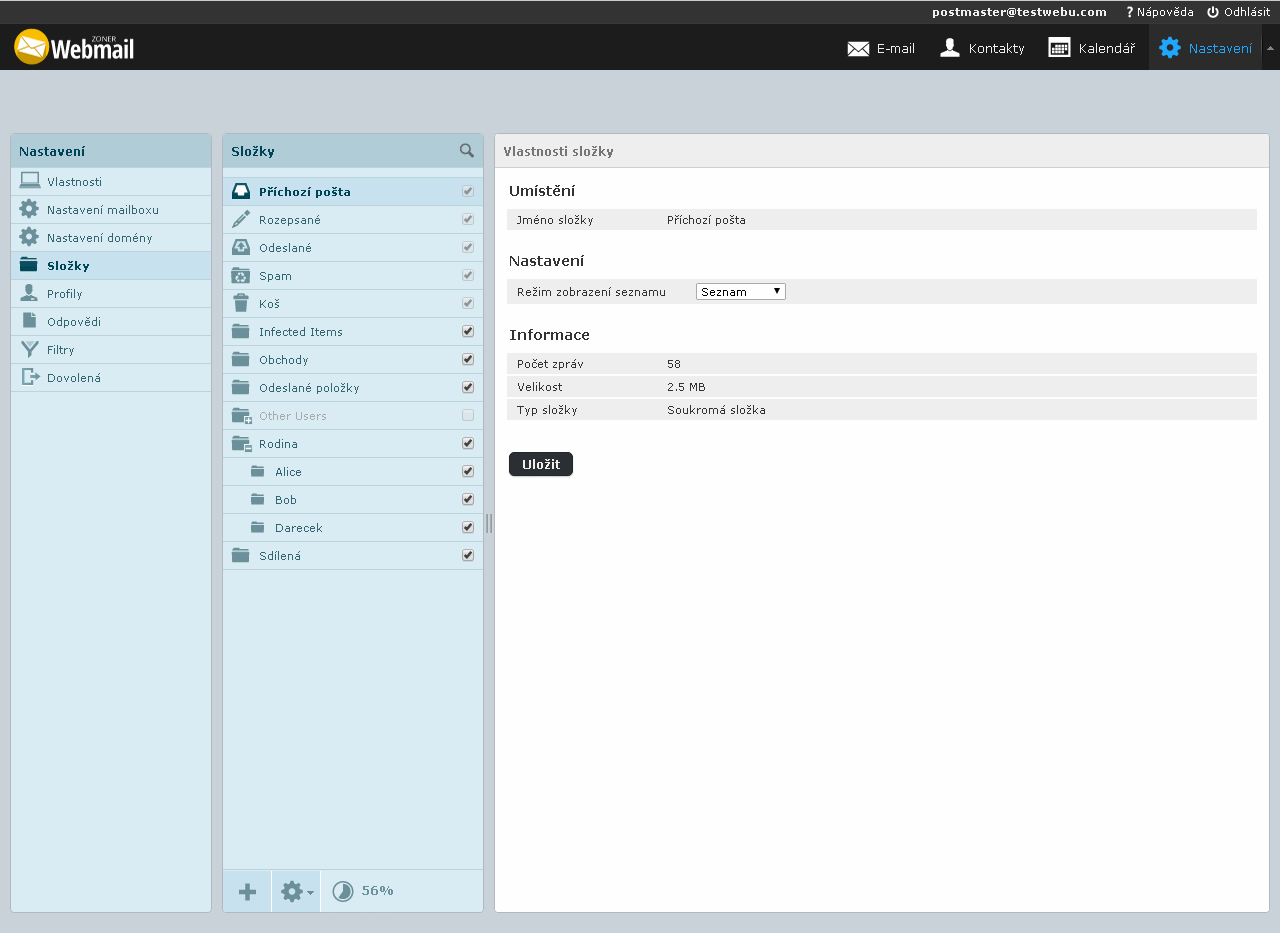This screenshot has width=1280, height=933.
Task: Select Dovolená in the settings menu
Action: point(73,378)
